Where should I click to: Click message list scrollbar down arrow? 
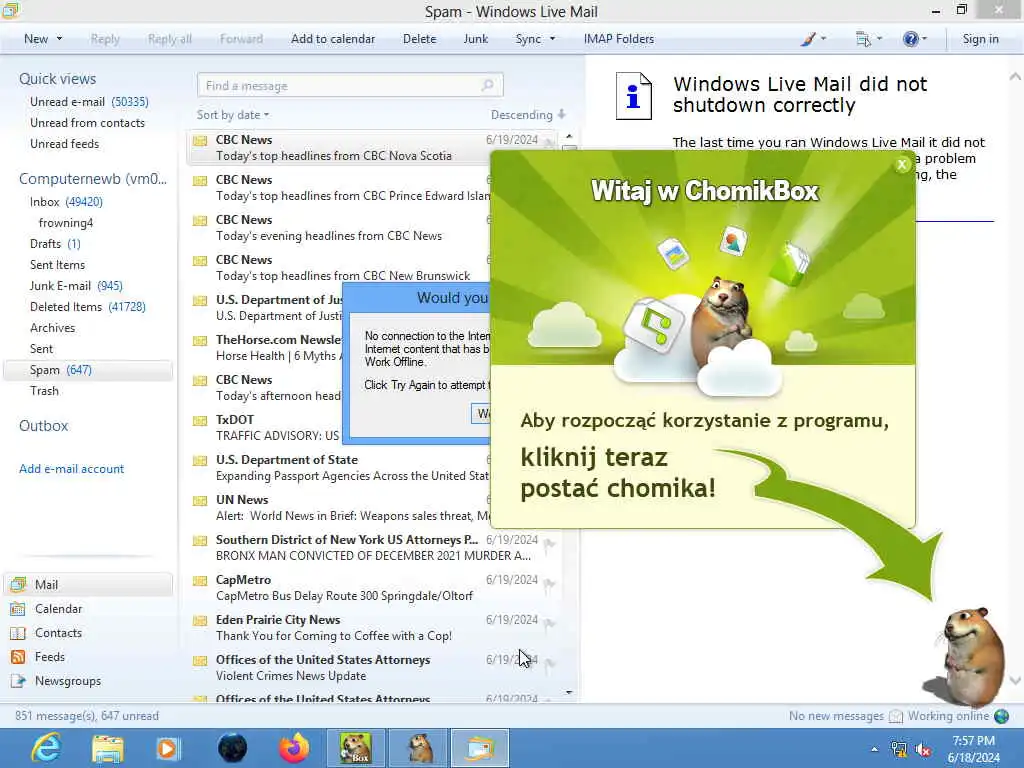(569, 692)
